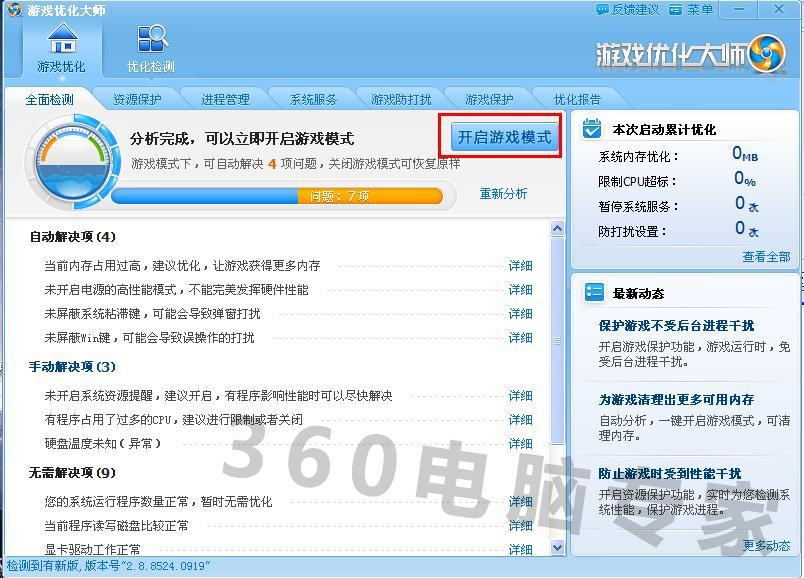Click the 问题：7项 progress bar

click(x=277, y=196)
